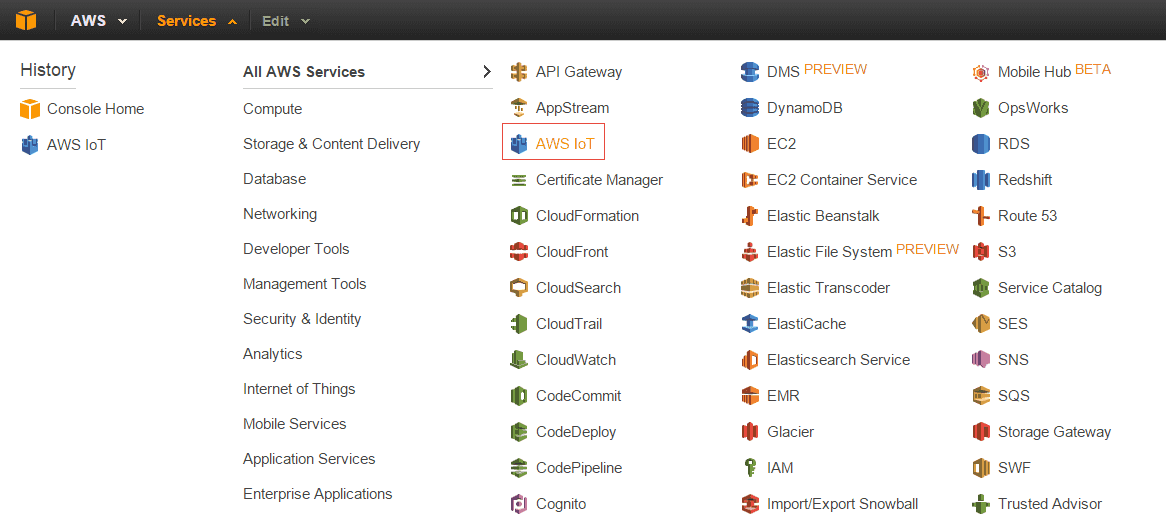Screen dimensions: 1166x519
Task: Expand All AWS Services arrow
Action: [487, 72]
